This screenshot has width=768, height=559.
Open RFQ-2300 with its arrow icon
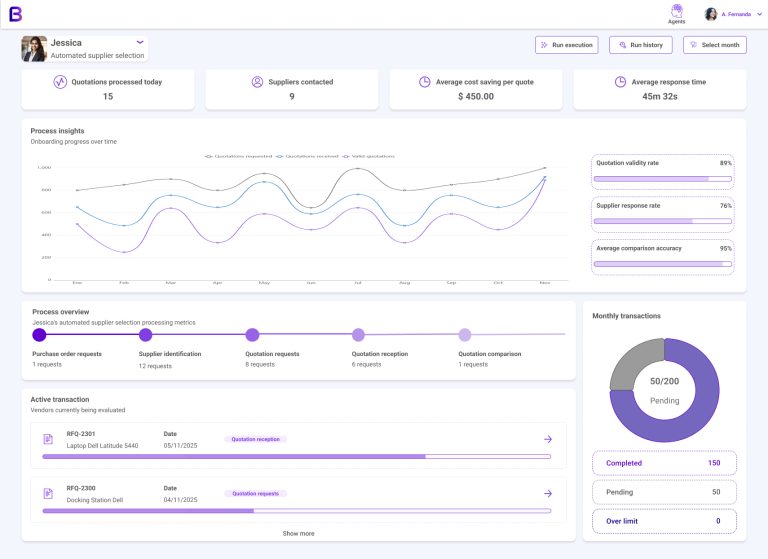547,493
